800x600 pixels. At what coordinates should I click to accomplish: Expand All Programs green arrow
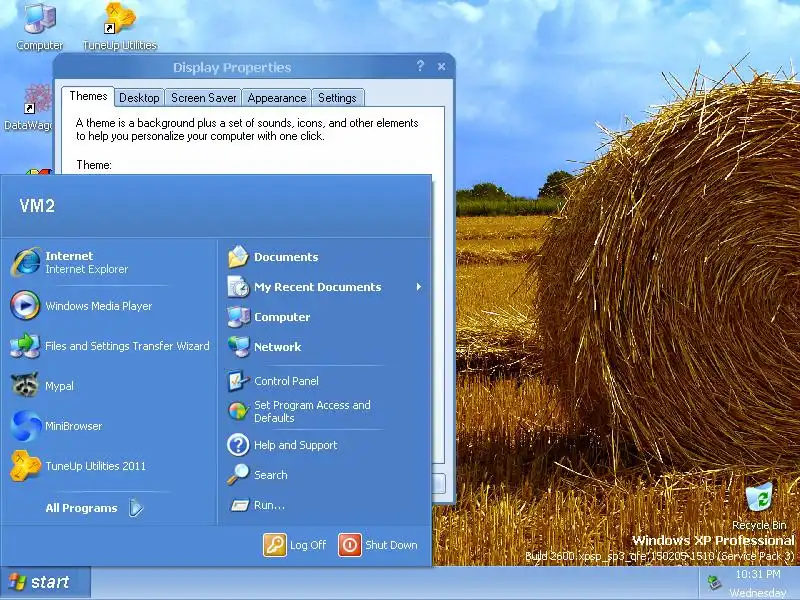click(x=136, y=508)
